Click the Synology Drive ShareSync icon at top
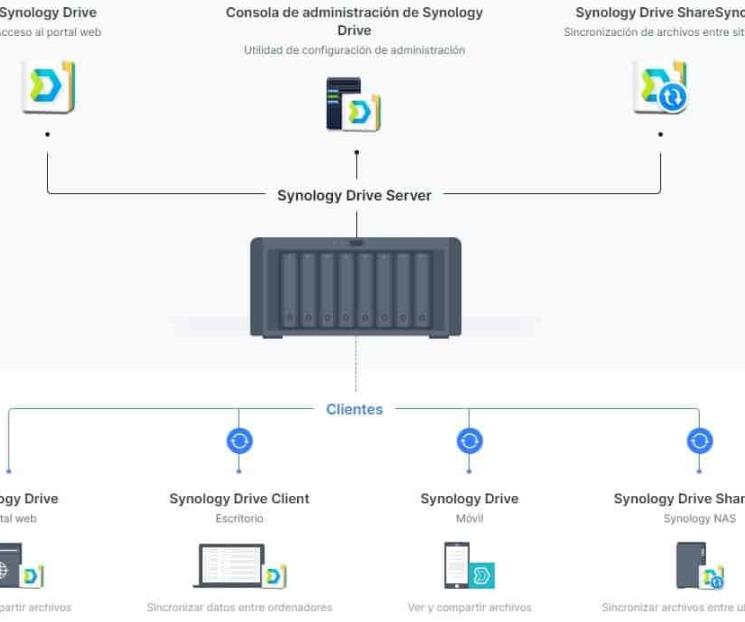The width and height of the screenshot is (745, 622). pyautogui.click(x=660, y=87)
